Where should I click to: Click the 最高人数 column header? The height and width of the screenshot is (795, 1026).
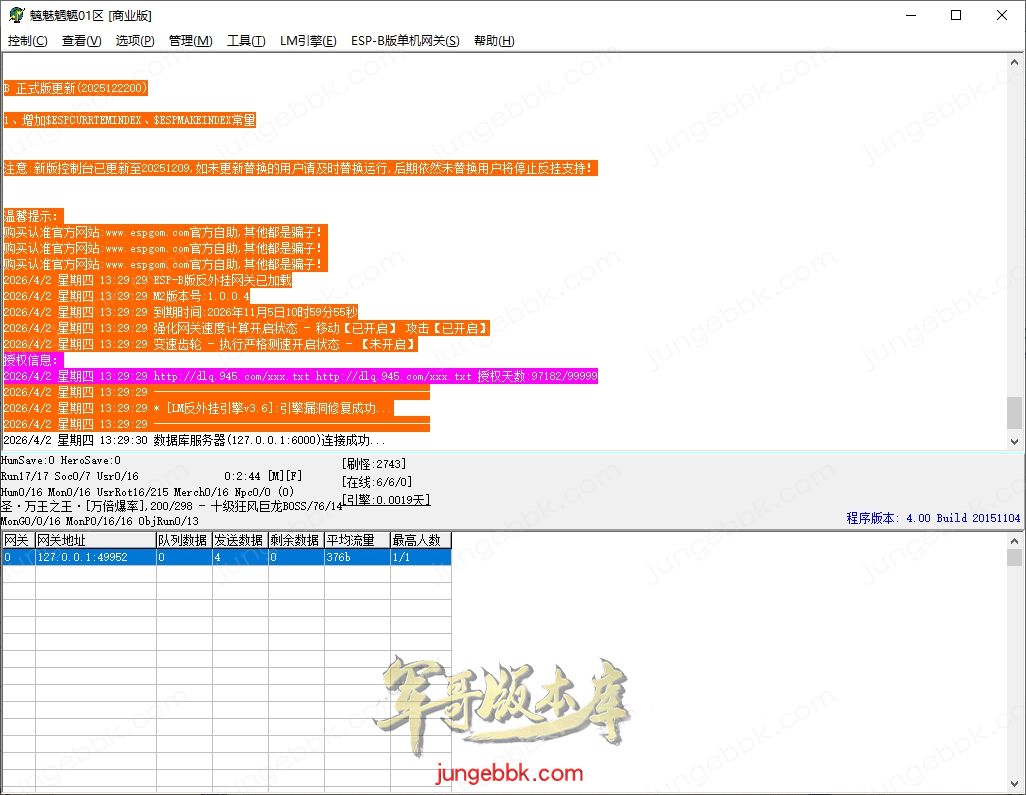pyautogui.click(x=419, y=540)
